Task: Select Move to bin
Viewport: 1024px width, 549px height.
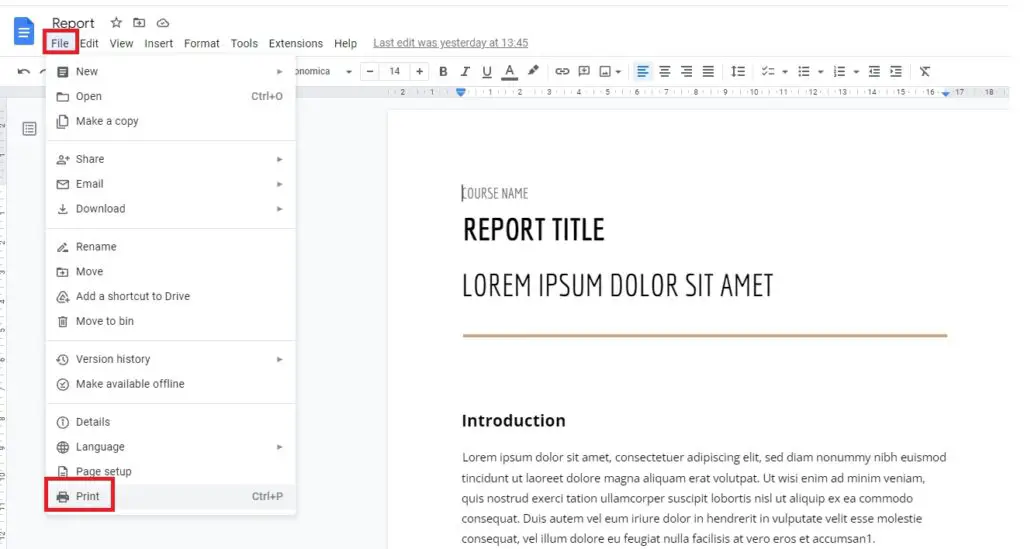Action: coord(170,321)
